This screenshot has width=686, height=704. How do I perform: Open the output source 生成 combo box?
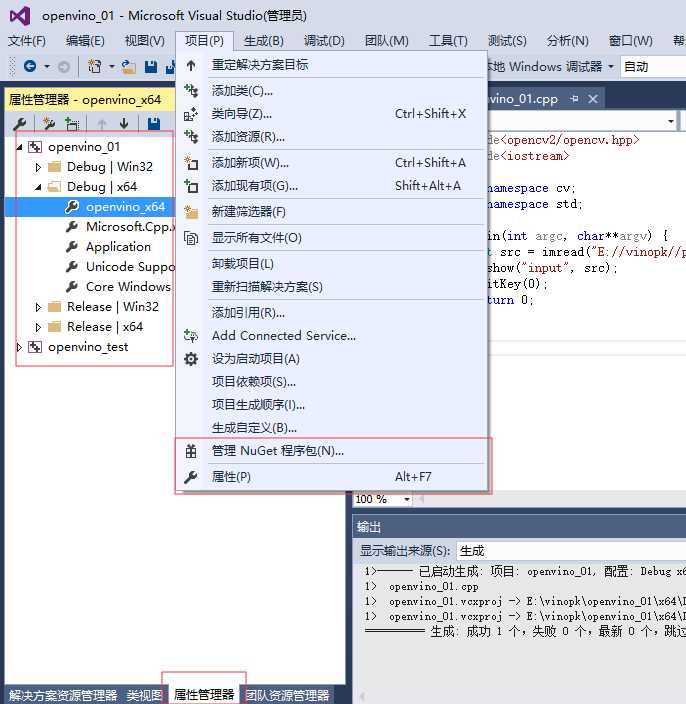[571, 551]
